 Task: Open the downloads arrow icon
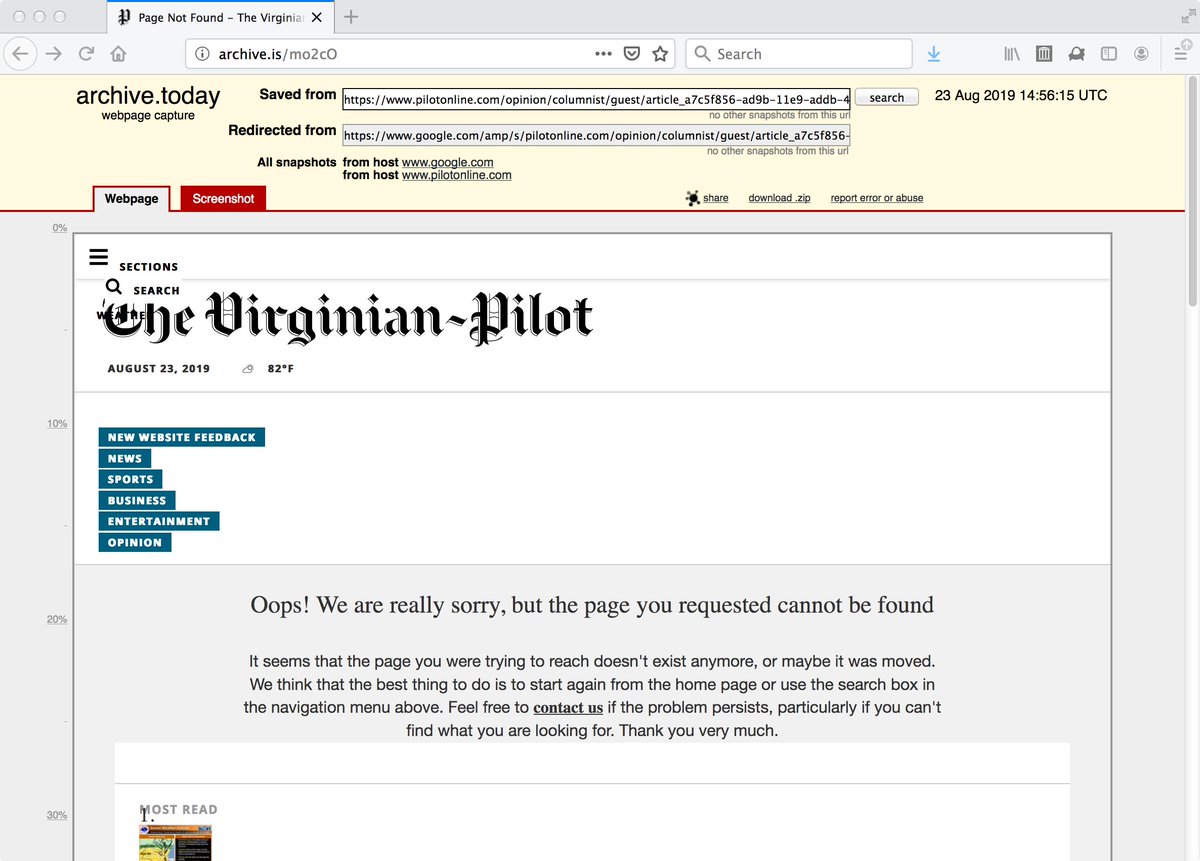click(933, 54)
